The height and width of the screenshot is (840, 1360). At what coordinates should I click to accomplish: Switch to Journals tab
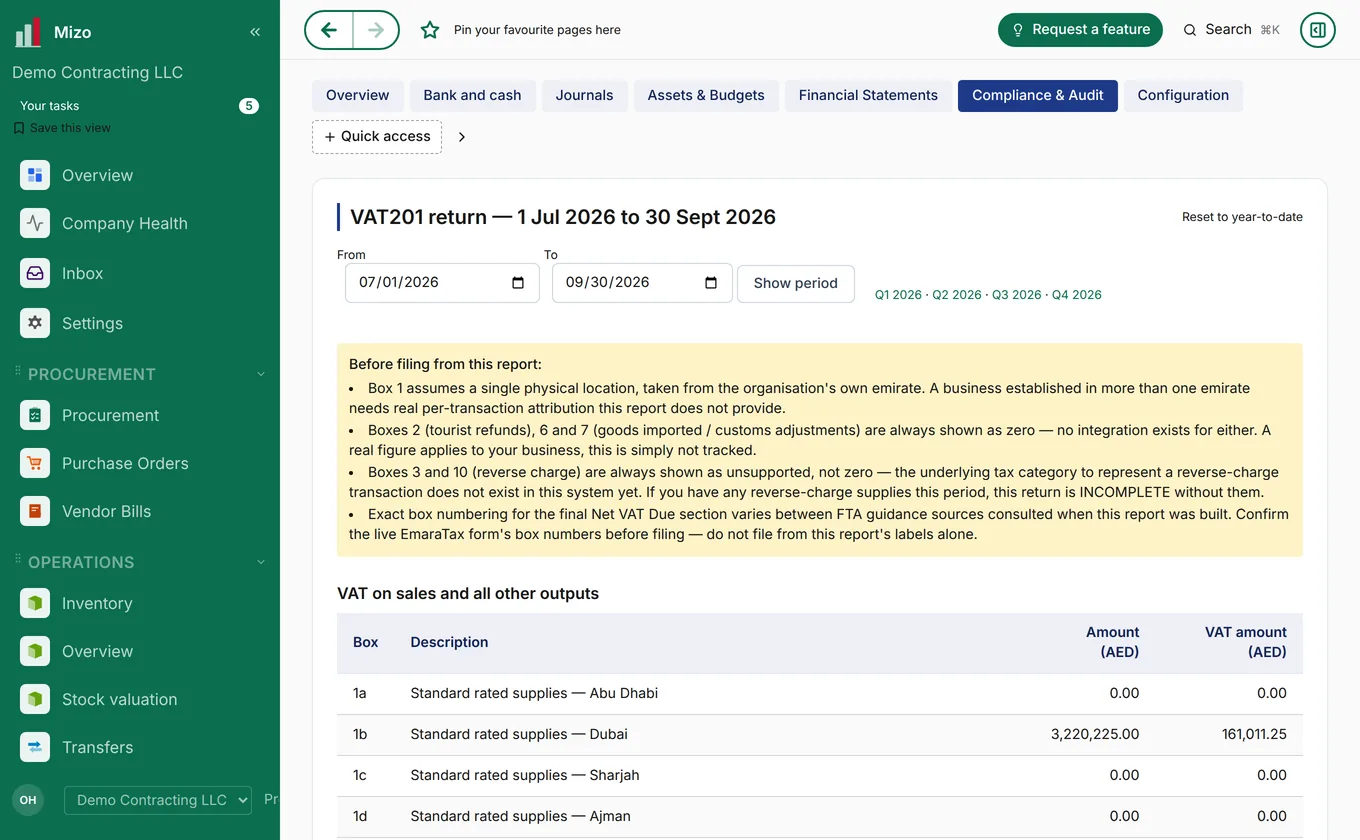(584, 96)
